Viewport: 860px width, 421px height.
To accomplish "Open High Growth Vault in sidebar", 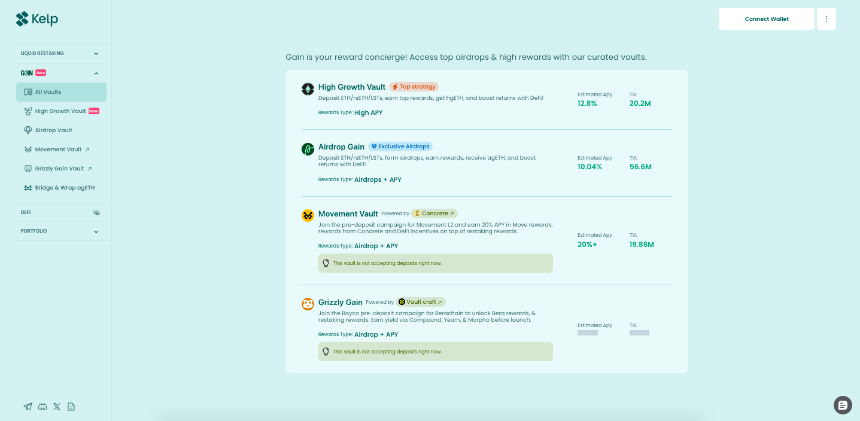I will 61,111.
